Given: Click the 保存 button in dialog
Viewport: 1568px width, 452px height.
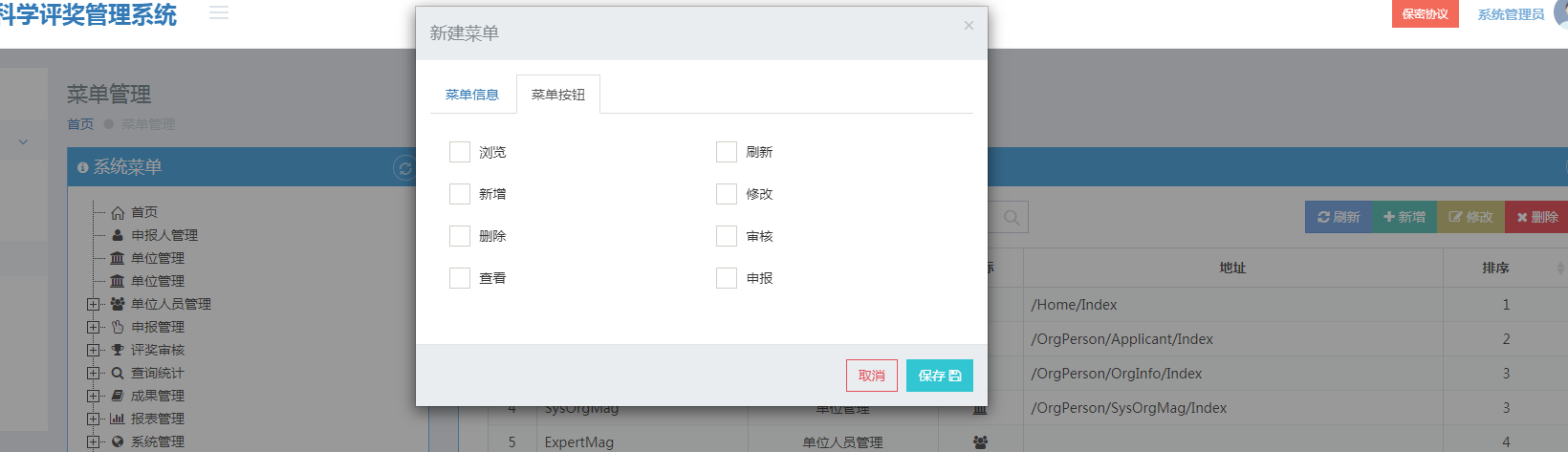Looking at the screenshot, I should click(940, 376).
